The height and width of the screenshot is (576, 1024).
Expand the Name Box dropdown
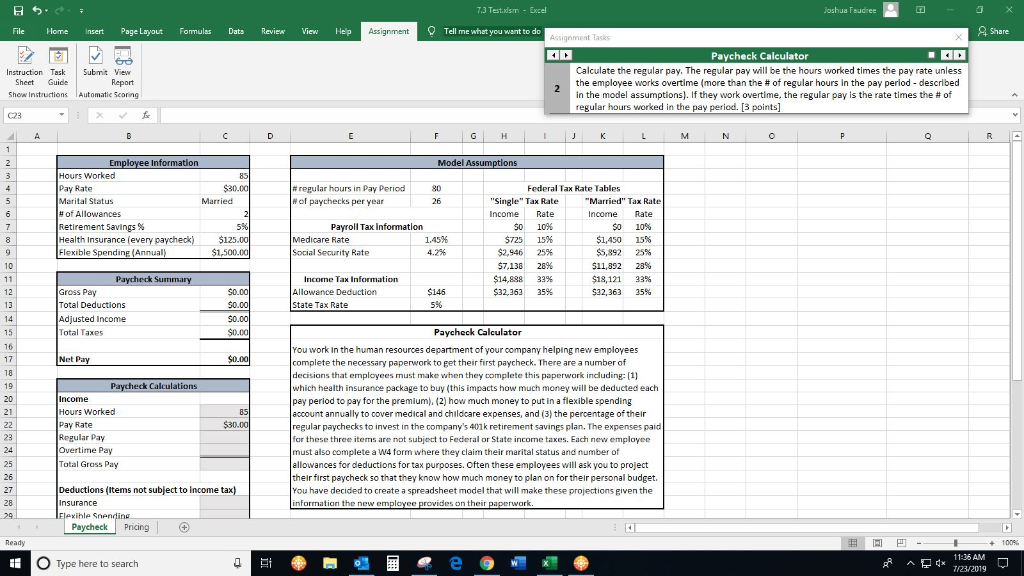61,115
